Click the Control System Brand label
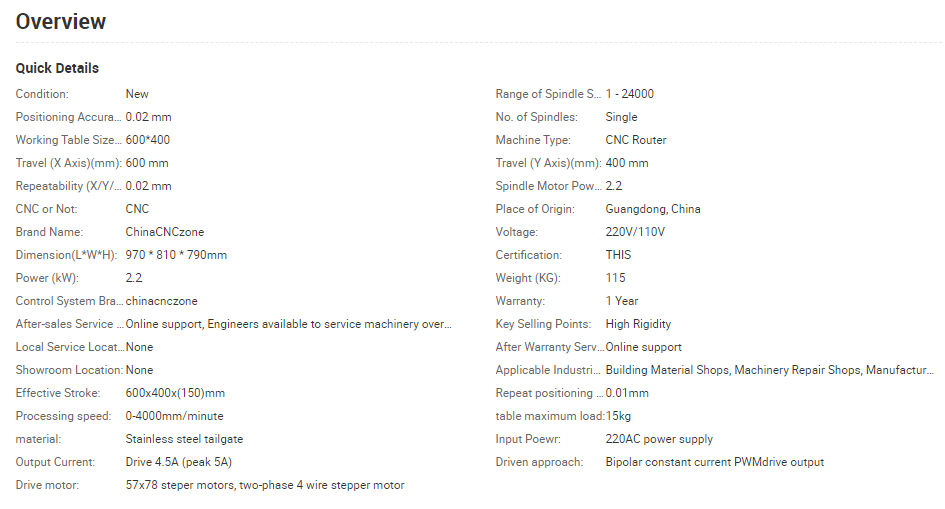This screenshot has height=509, width=945. coord(69,301)
